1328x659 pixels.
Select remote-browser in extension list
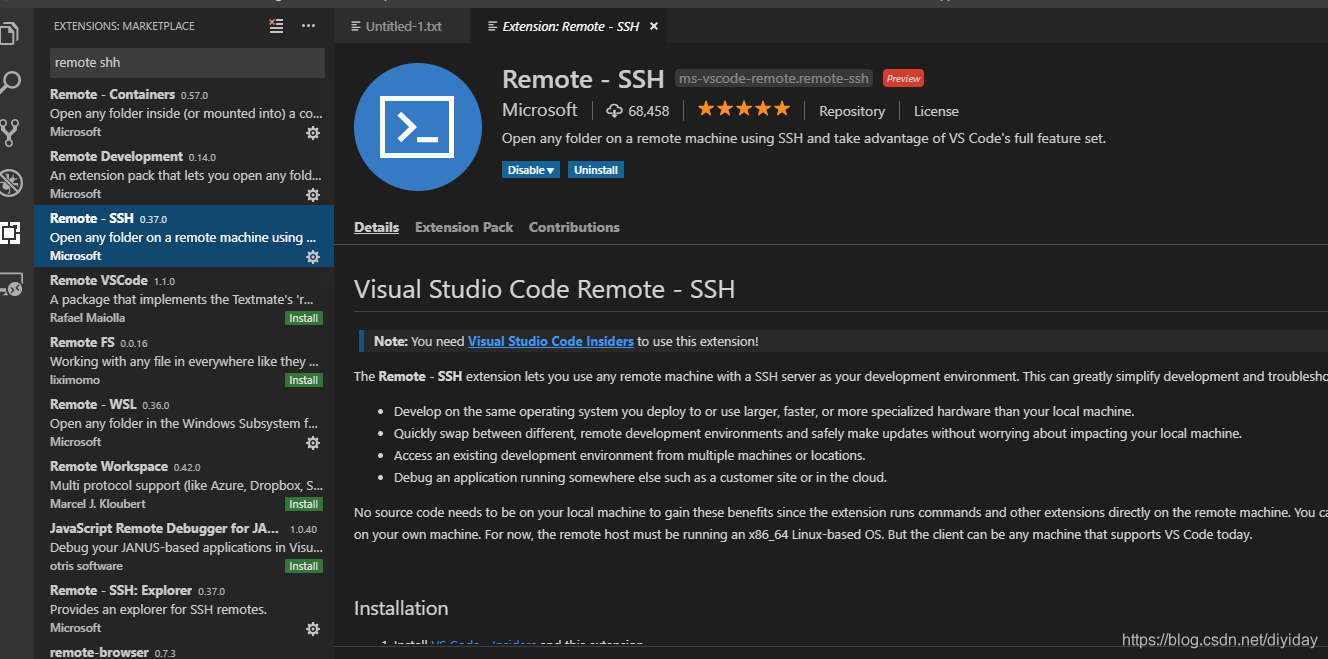184,650
